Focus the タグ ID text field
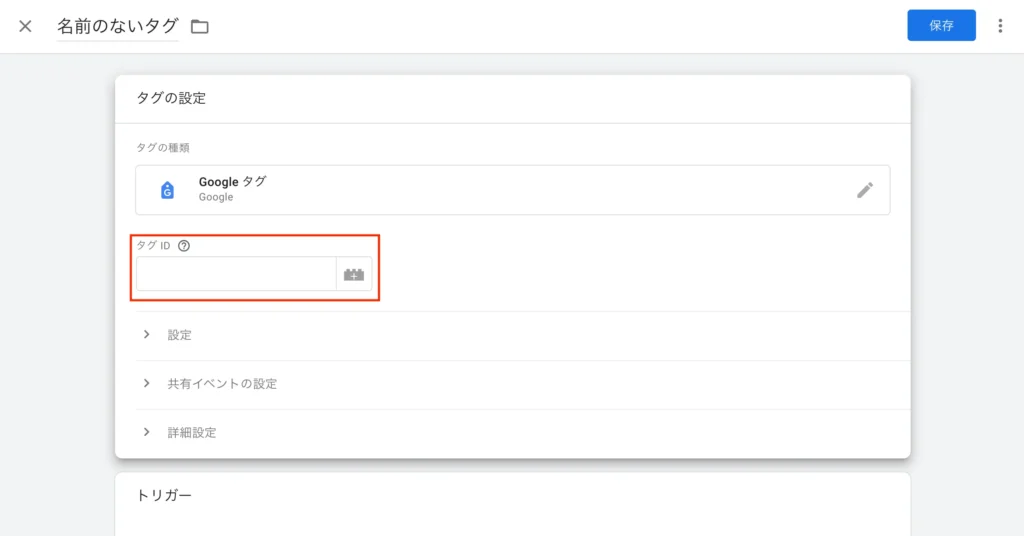 (236, 274)
